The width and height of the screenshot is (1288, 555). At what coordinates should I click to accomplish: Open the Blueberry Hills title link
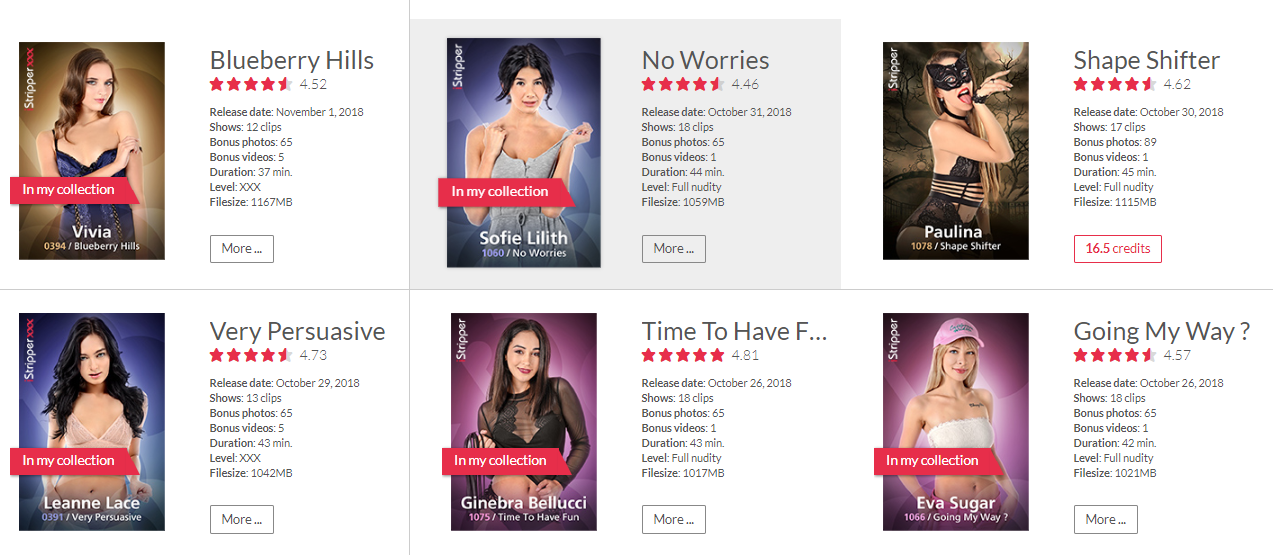(x=292, y=60)
